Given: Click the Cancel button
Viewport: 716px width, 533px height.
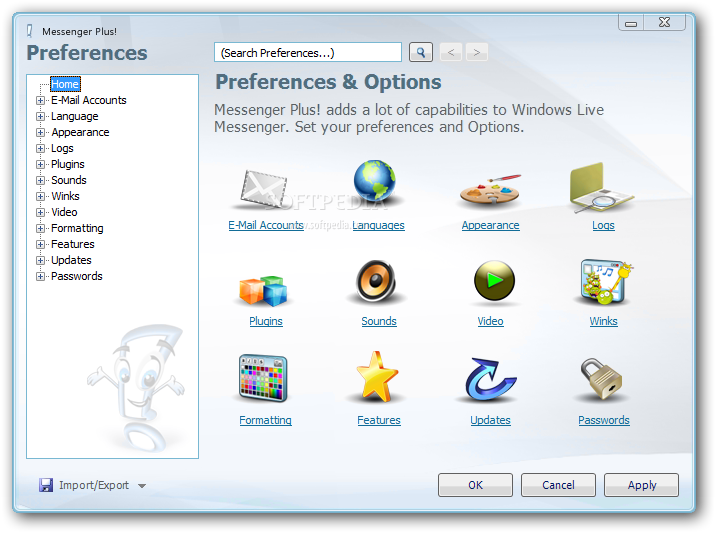Looking at the screenshot, I should coord(558,485).
